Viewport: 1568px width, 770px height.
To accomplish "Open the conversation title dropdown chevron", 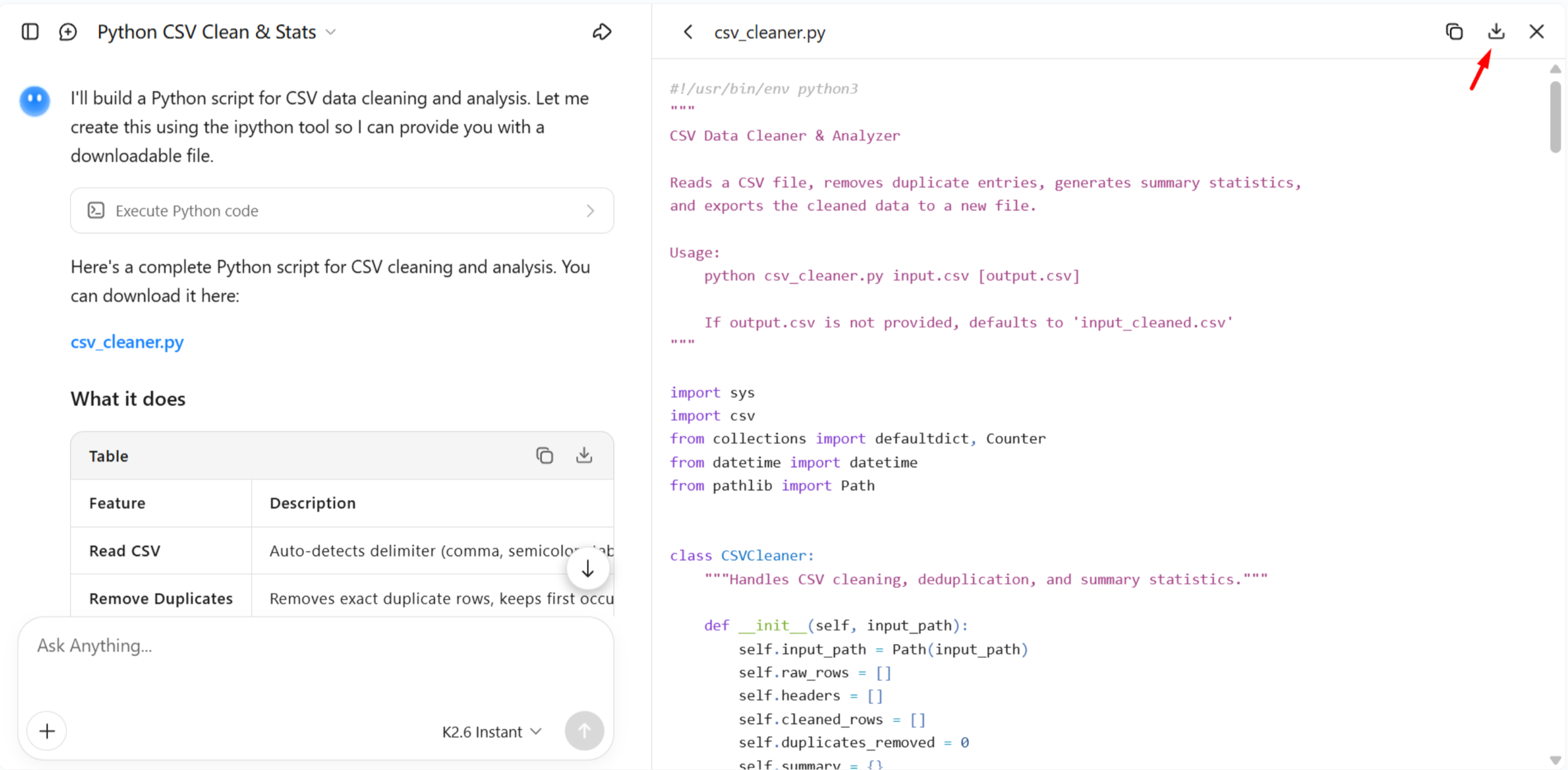I will pos(331,32).
